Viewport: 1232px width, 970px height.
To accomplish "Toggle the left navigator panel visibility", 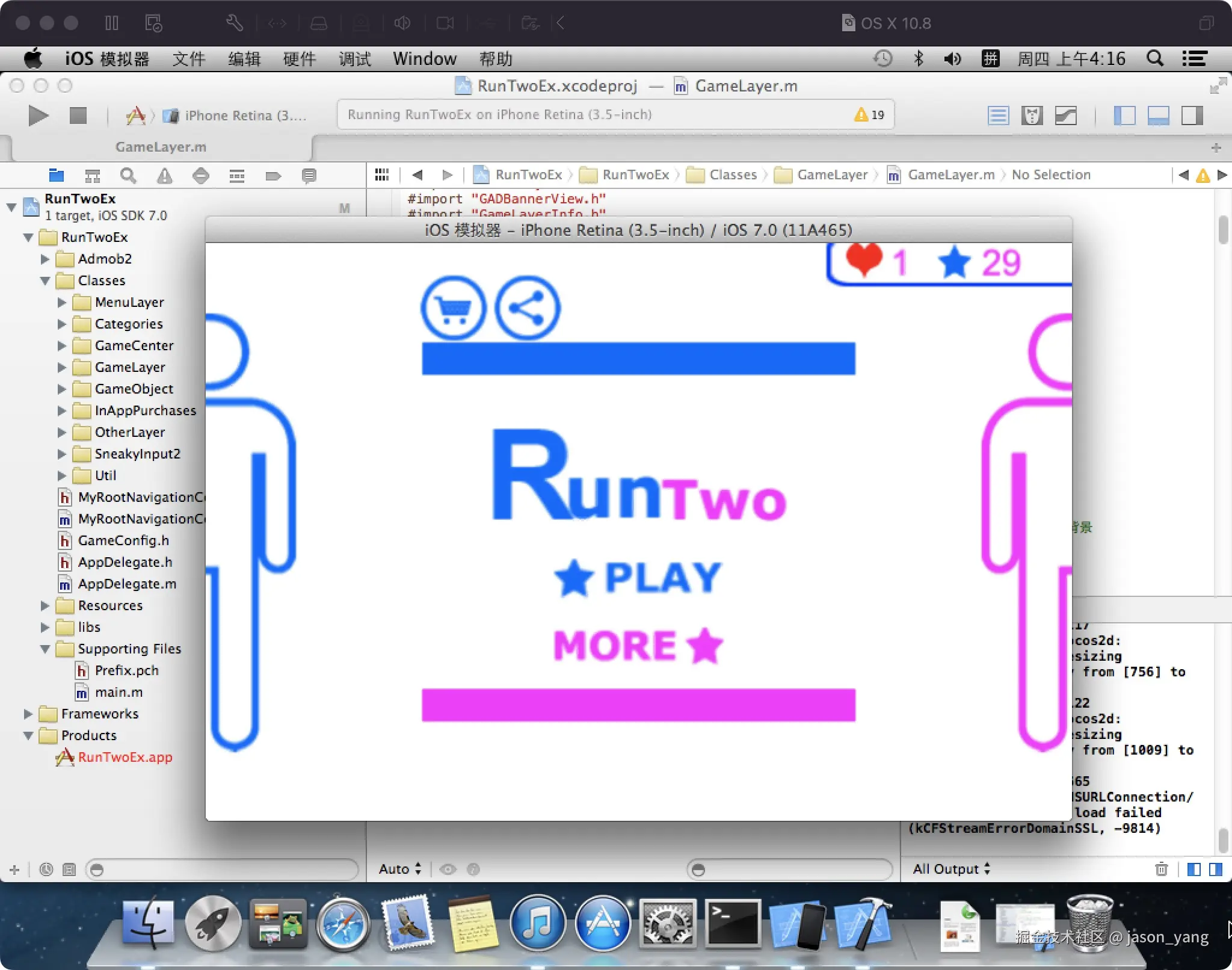I will (1124, 115).
